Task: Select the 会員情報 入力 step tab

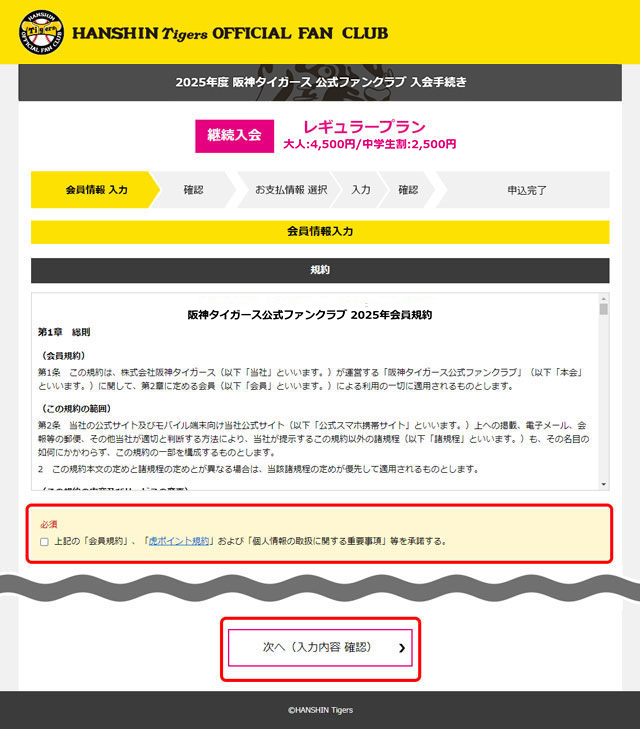Action: click(x=95, y=190)
